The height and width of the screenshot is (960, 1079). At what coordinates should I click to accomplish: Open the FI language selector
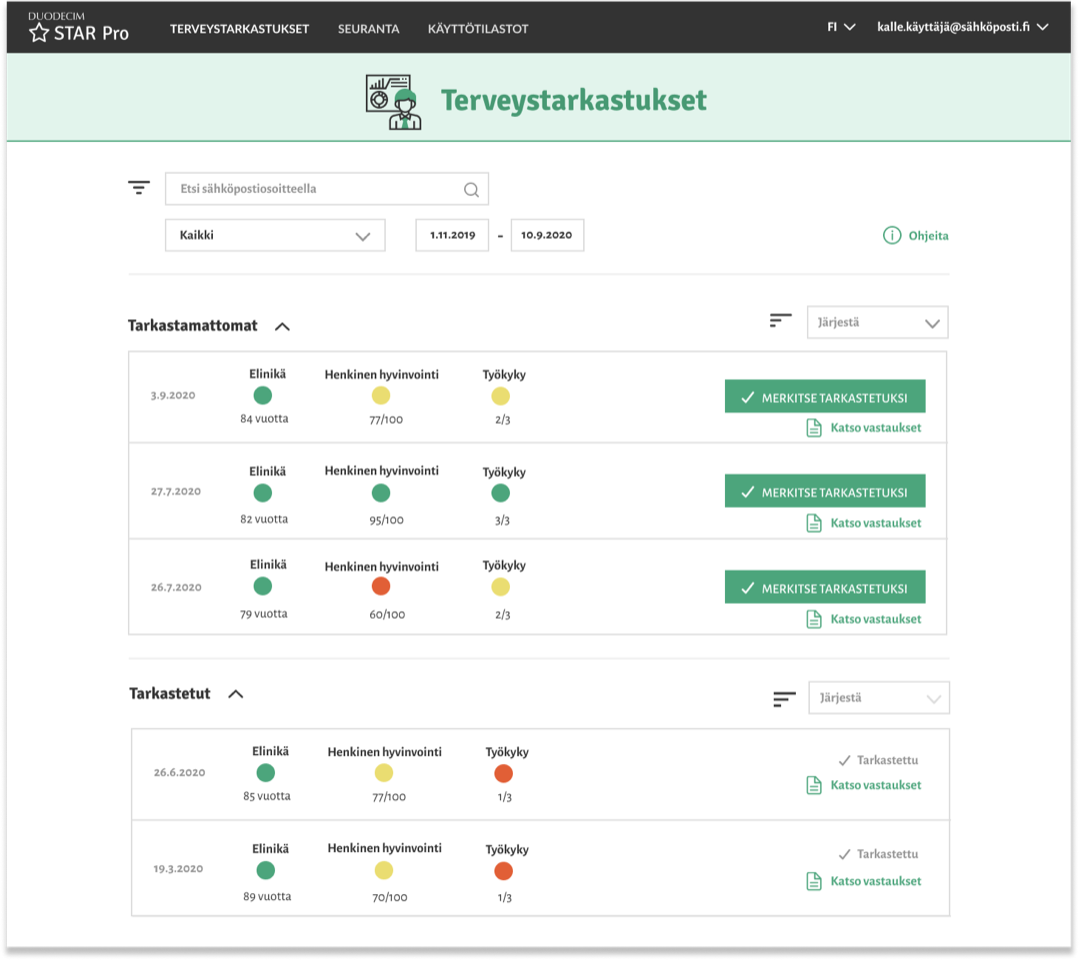point(841,27)
